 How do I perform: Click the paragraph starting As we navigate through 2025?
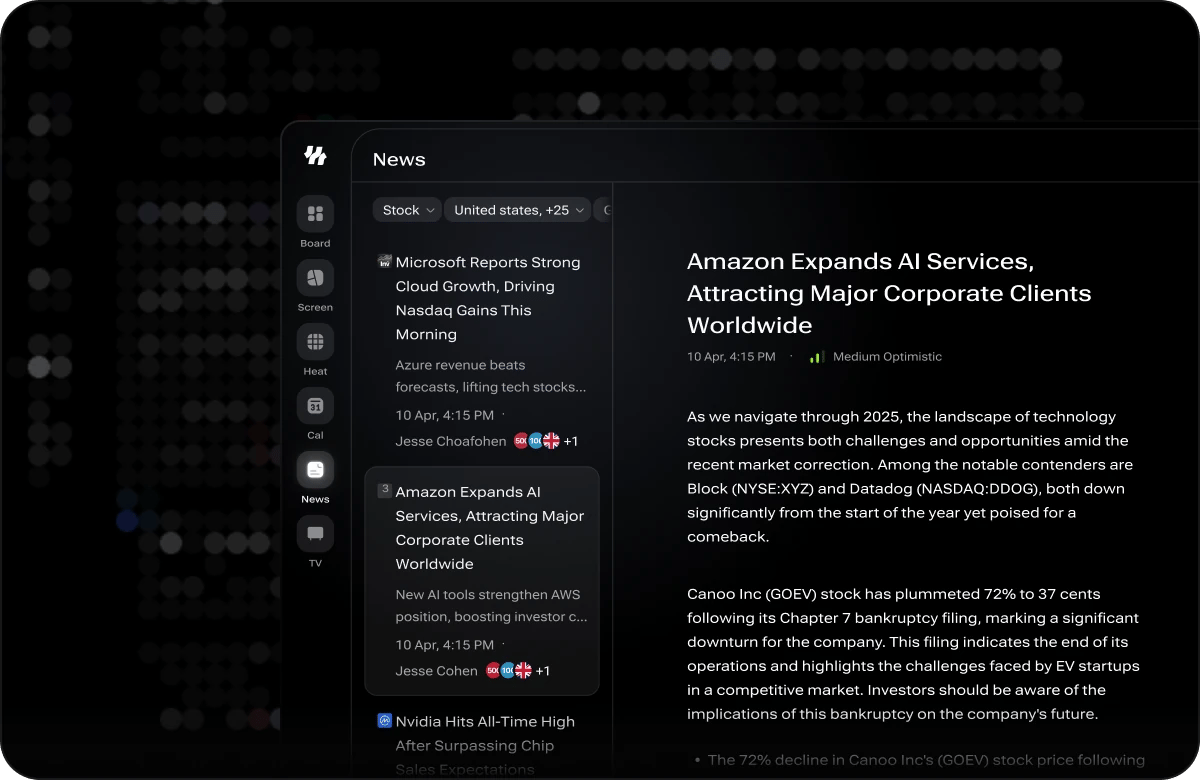click(x=909, y=477)
